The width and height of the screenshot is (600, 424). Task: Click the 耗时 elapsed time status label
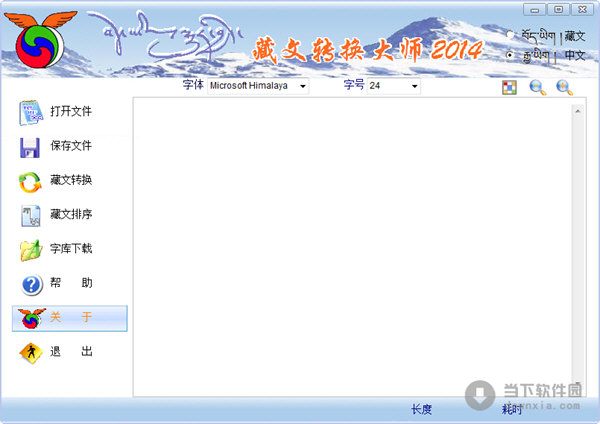pos(512,409)
